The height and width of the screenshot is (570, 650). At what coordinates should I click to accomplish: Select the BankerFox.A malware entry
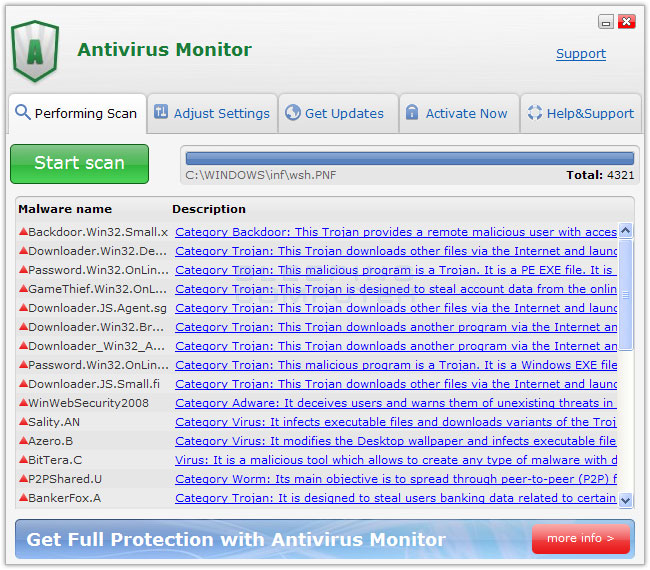point(65,498)
